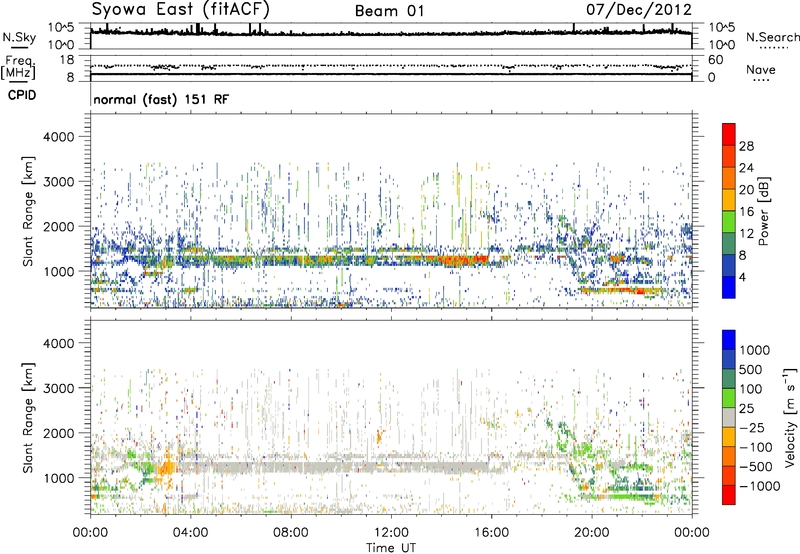Image resolution: width=800 pixels, height=554 pixels.
Task: Click the date '07/Dec/2012'
Action: point(639,10)
